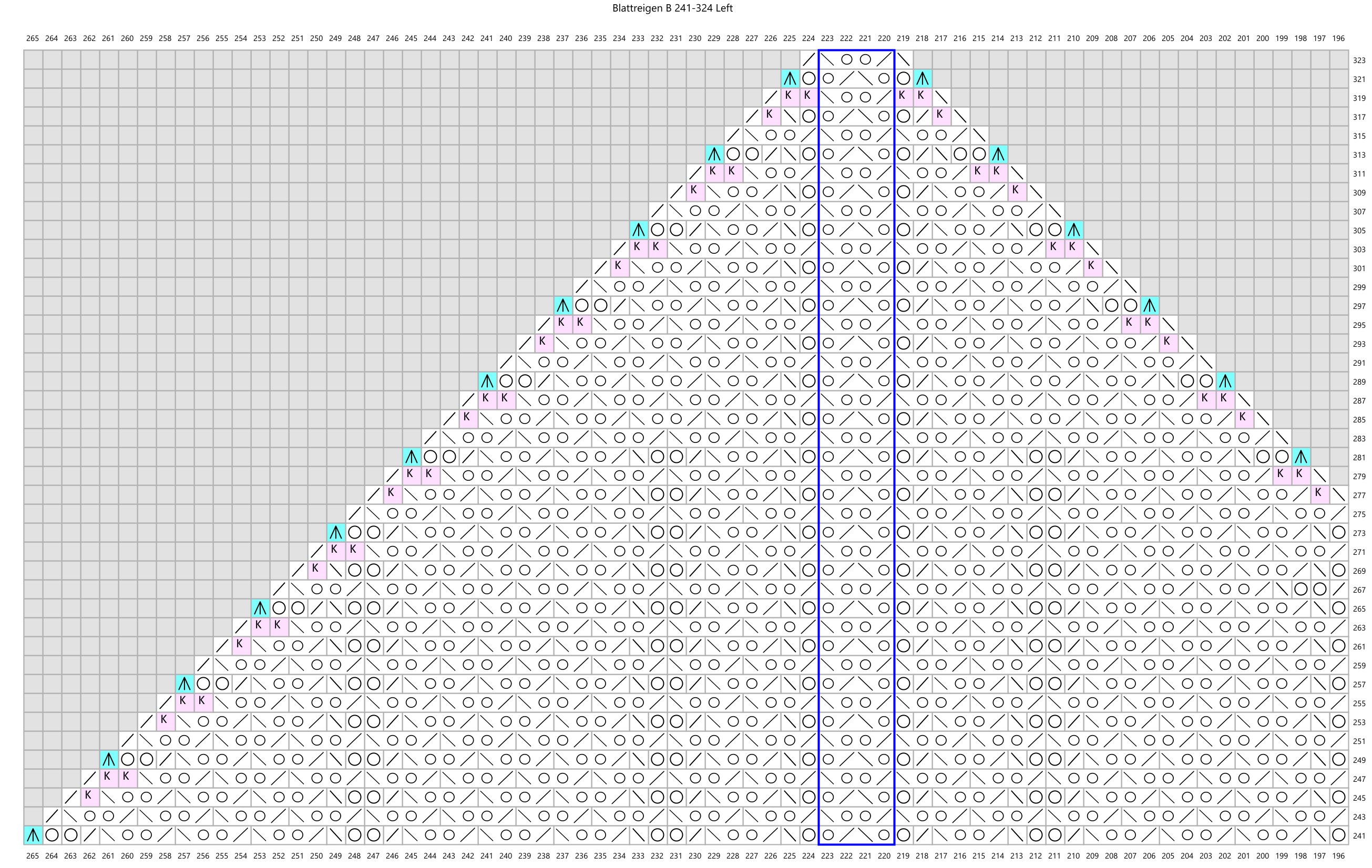Click the cyan decrease symbol in row 241
Screen dimensions: 1372x868
pos(33,835)
